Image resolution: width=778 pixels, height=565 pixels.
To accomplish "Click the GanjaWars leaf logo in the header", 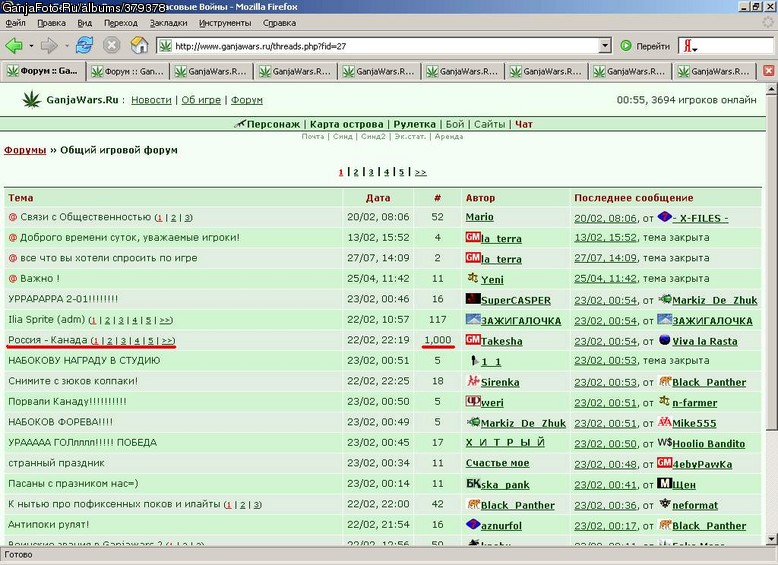I will click(32, 99).
